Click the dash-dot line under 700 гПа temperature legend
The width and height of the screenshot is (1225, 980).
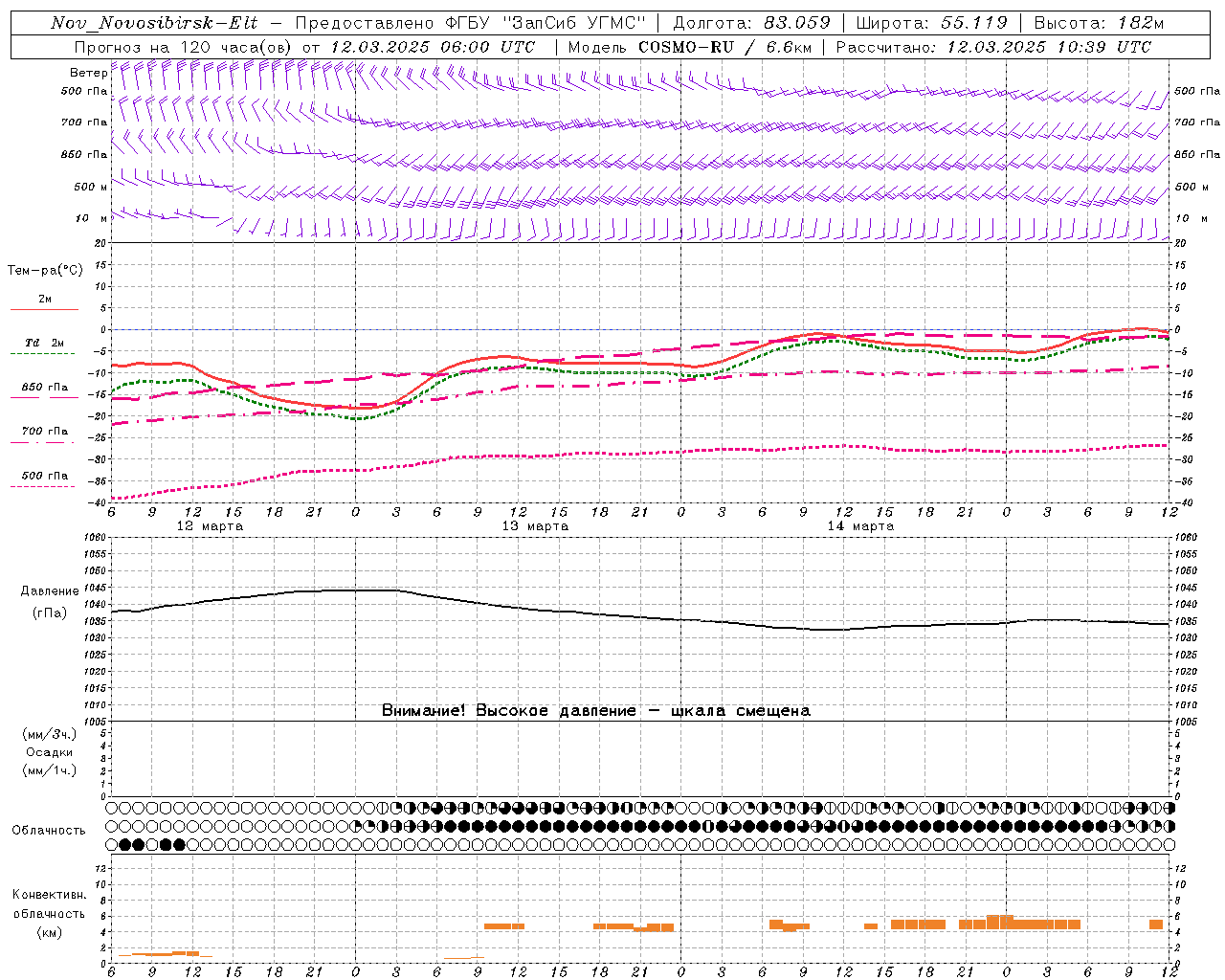point(43,442)
